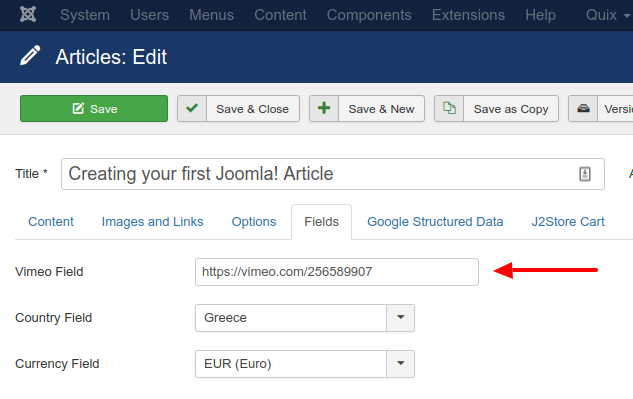The image size is (633, 399).
Task: Open the Content top menu
Action: coord(280,15)
